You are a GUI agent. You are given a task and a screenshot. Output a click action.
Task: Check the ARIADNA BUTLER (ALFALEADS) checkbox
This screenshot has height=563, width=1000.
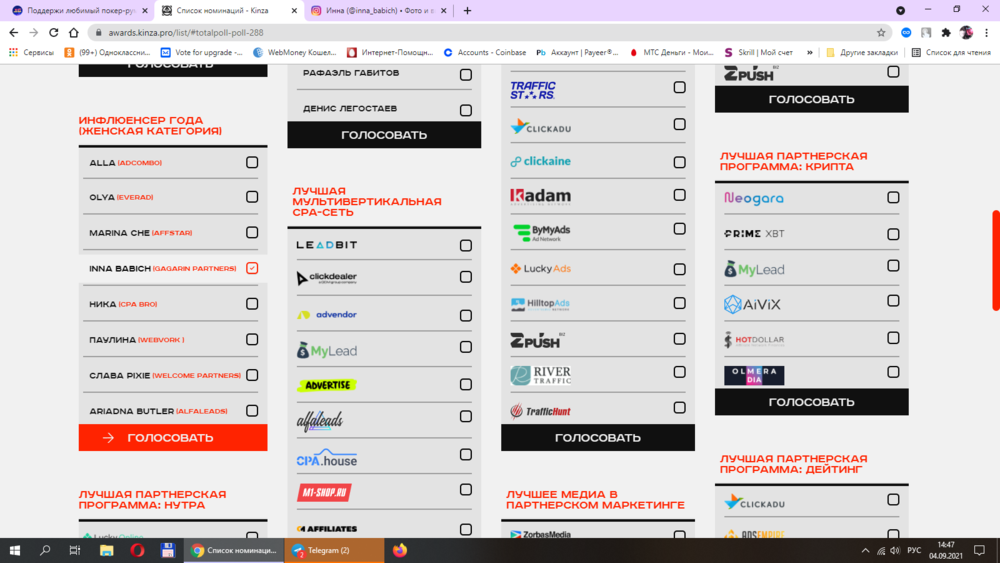[252, 411]
